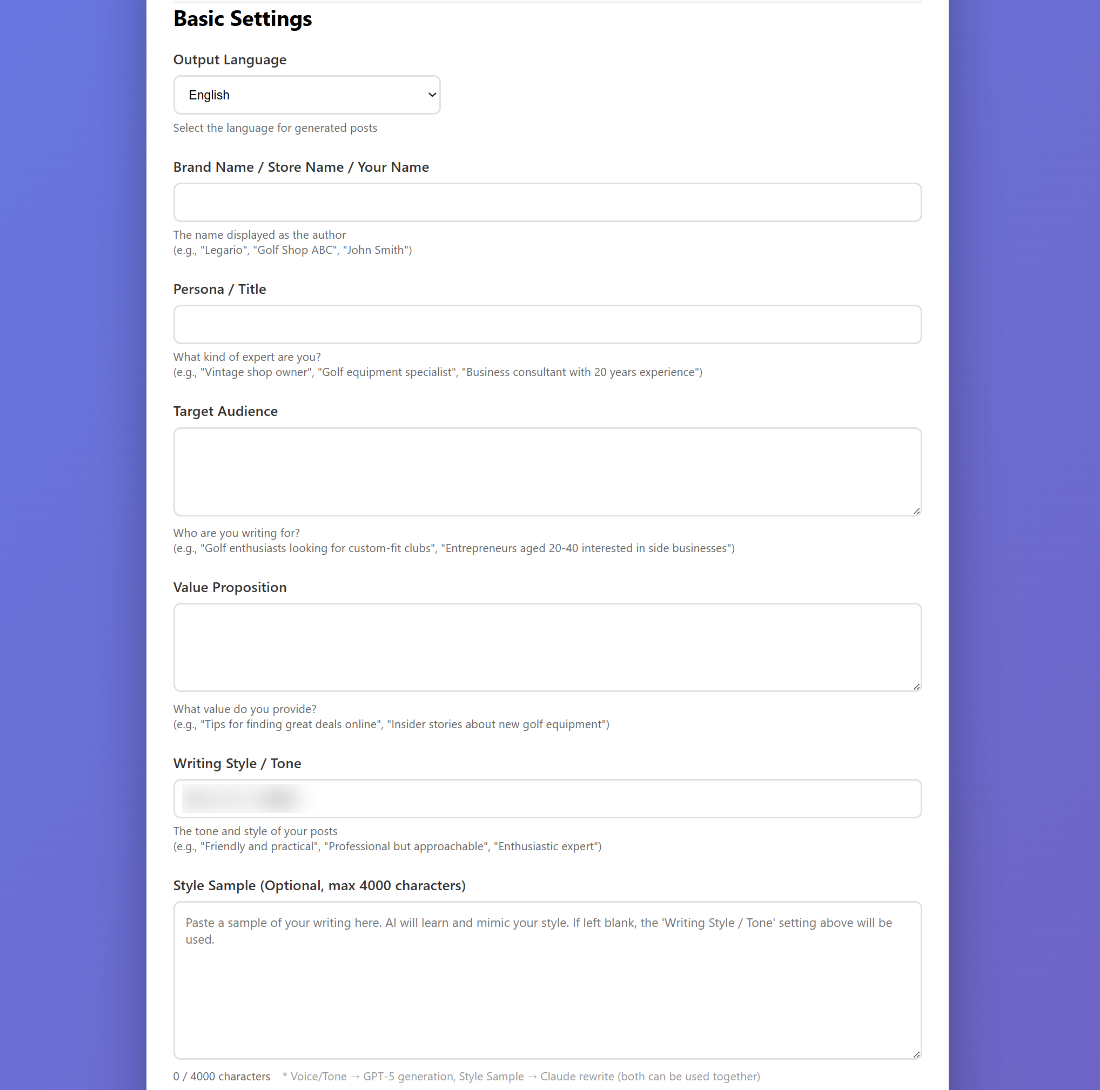Click the Basic Settings heading
This screenshot has width=1100, height=1090.
point(242,18)
